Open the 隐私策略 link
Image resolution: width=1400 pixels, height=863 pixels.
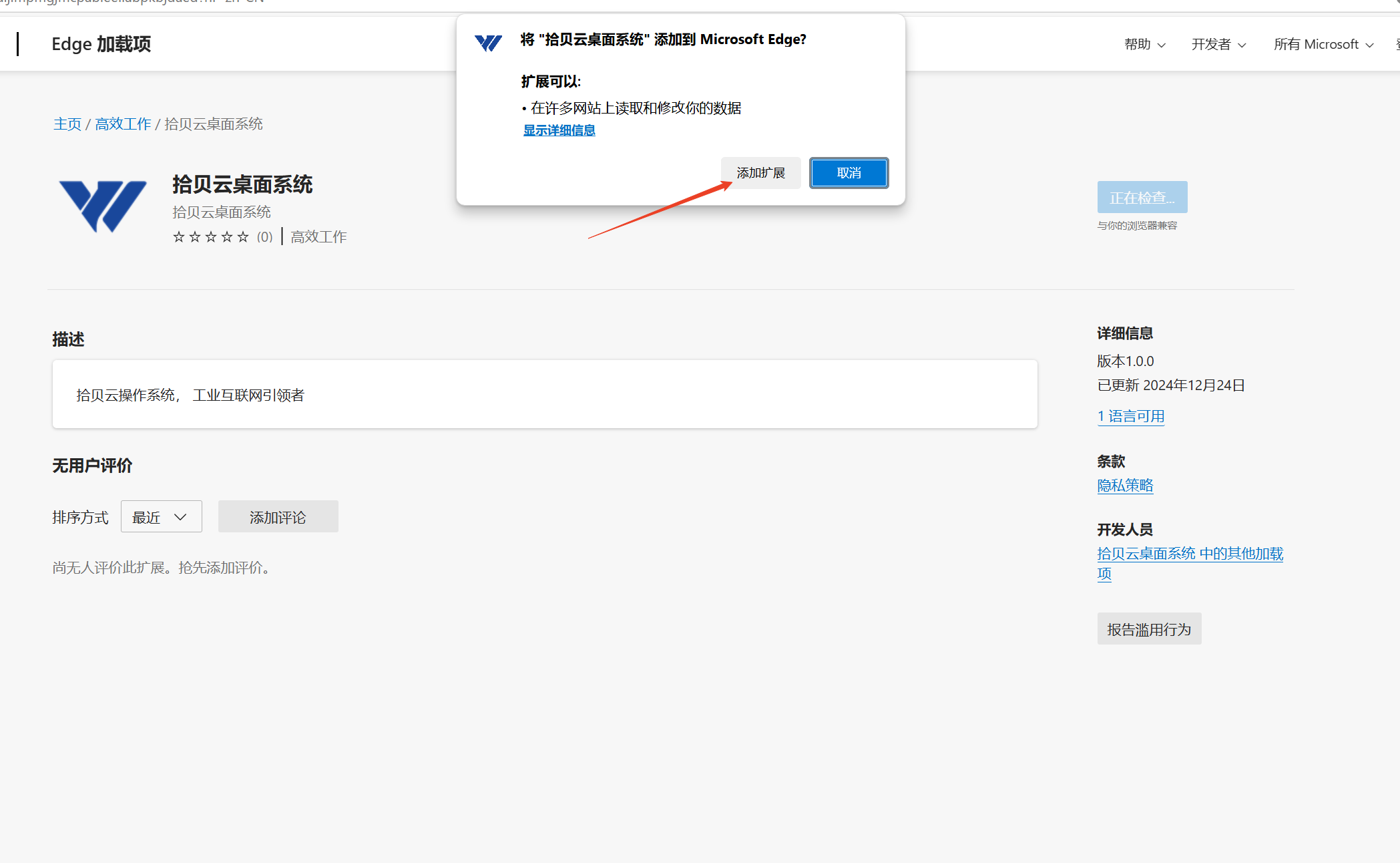coord(1125,486)
